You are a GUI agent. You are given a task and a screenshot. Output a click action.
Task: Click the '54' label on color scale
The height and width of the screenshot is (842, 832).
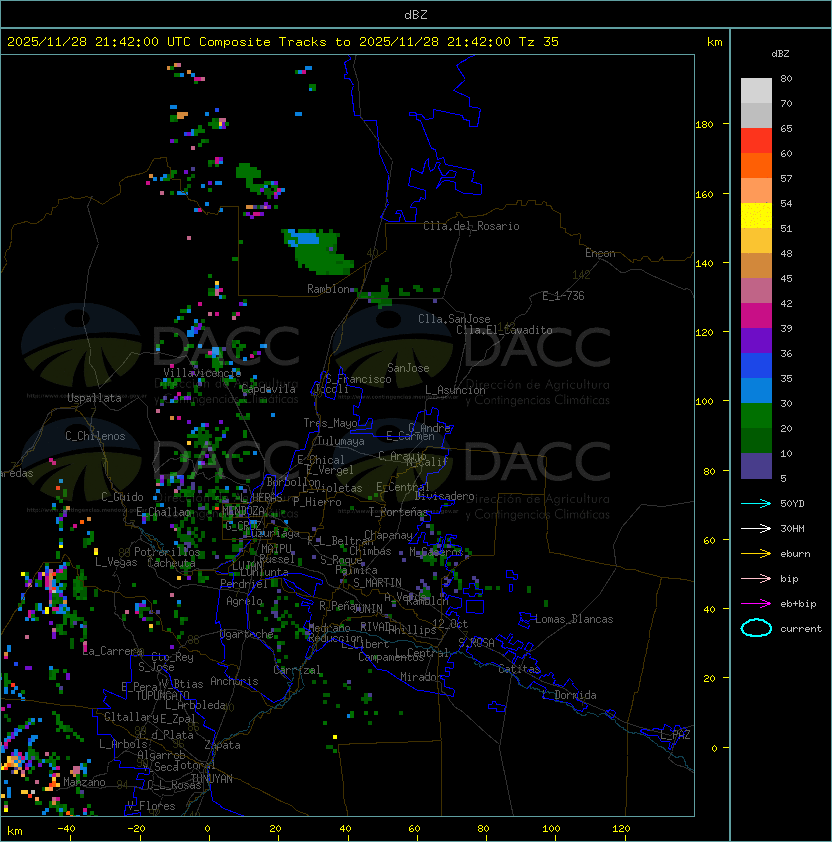[x=786, y=204]
